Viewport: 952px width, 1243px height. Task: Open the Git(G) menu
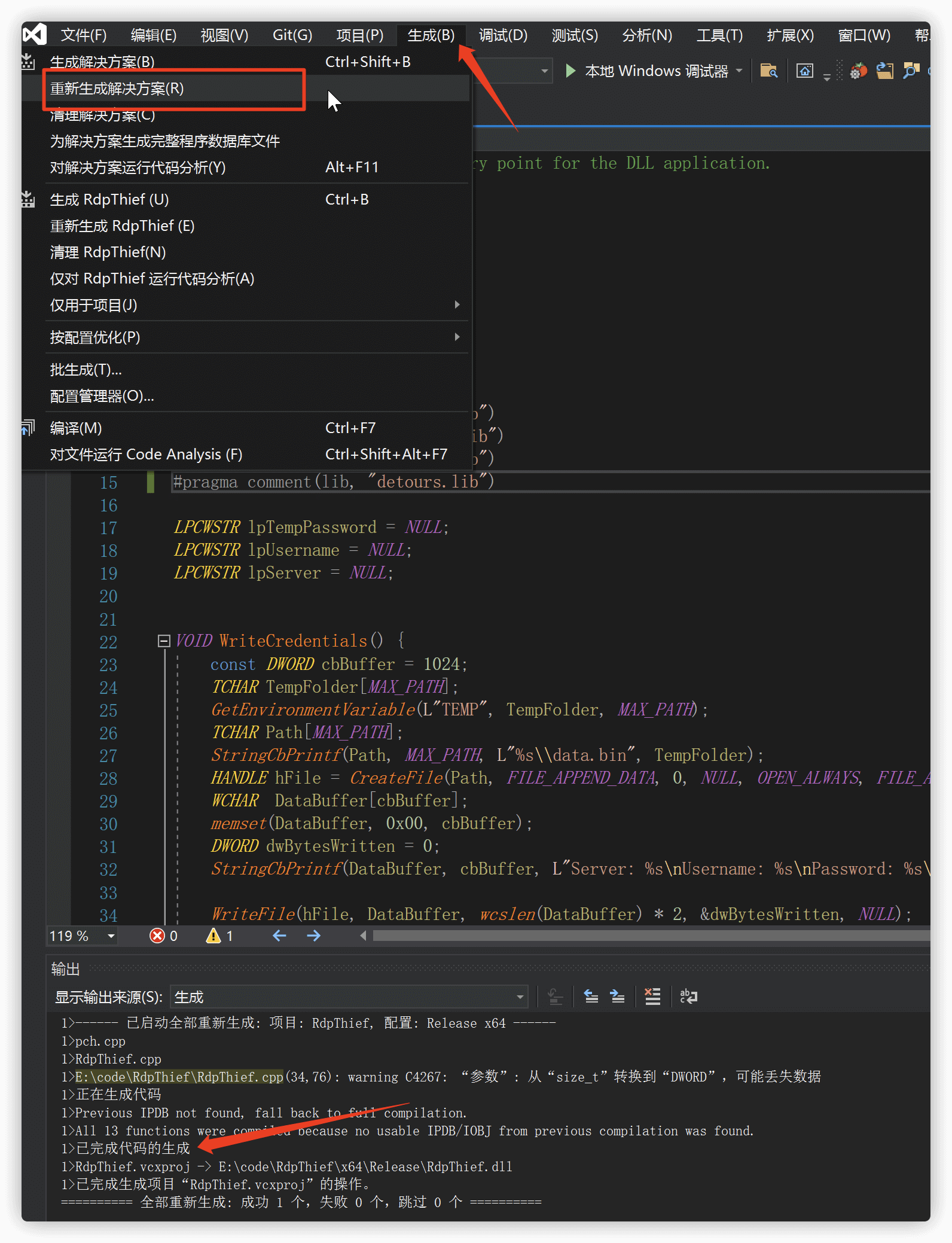coord(292,35)
